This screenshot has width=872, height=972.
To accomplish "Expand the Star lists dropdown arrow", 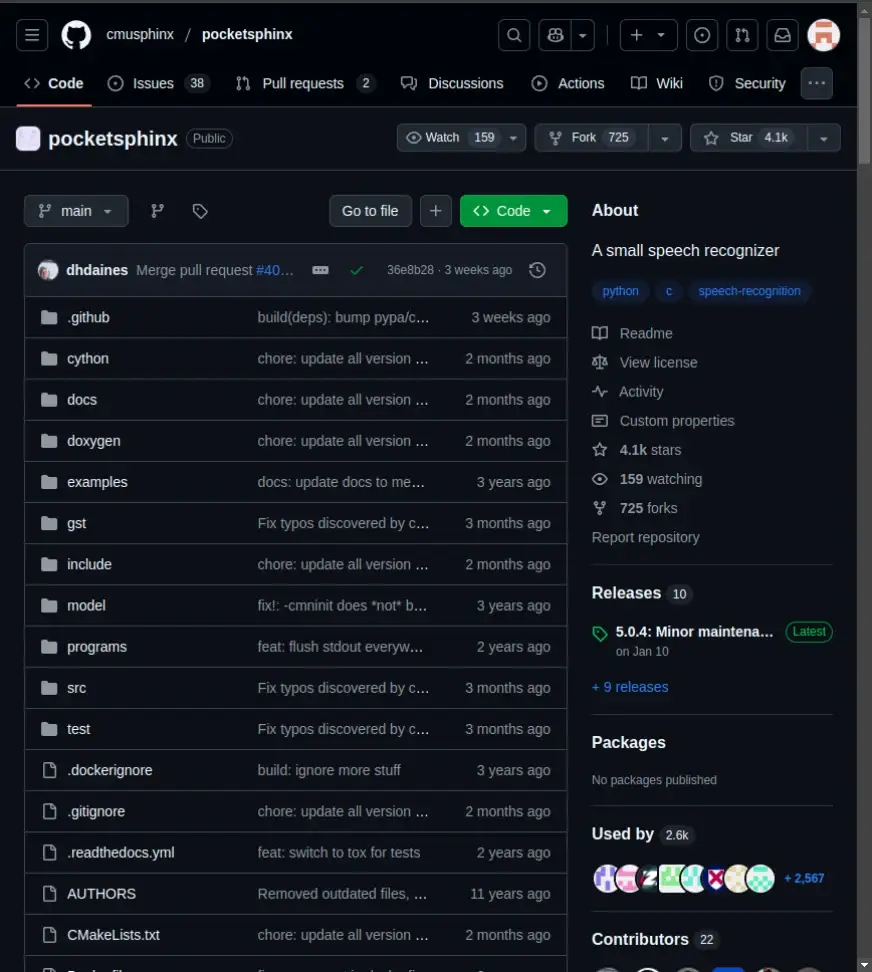I will pyautogui.click(x=823, y=138).
